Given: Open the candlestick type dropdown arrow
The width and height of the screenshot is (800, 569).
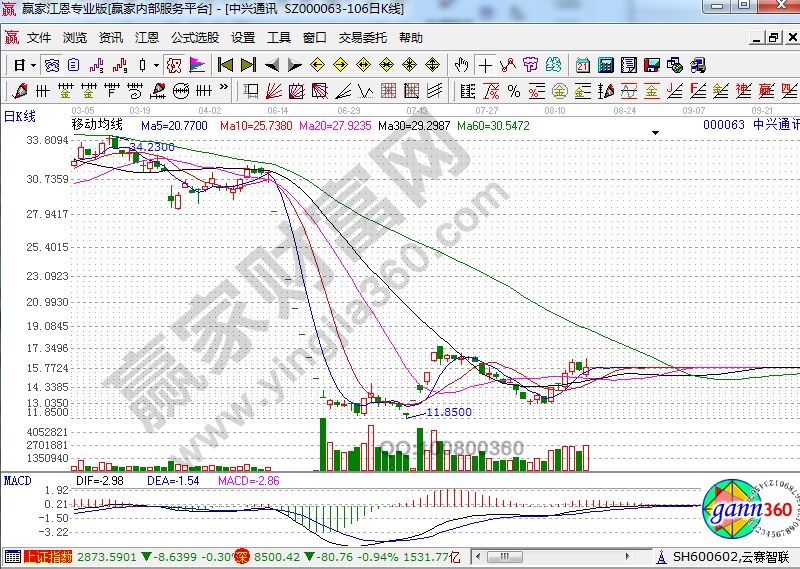Looking at the screenshot, I should coord(156,65).
